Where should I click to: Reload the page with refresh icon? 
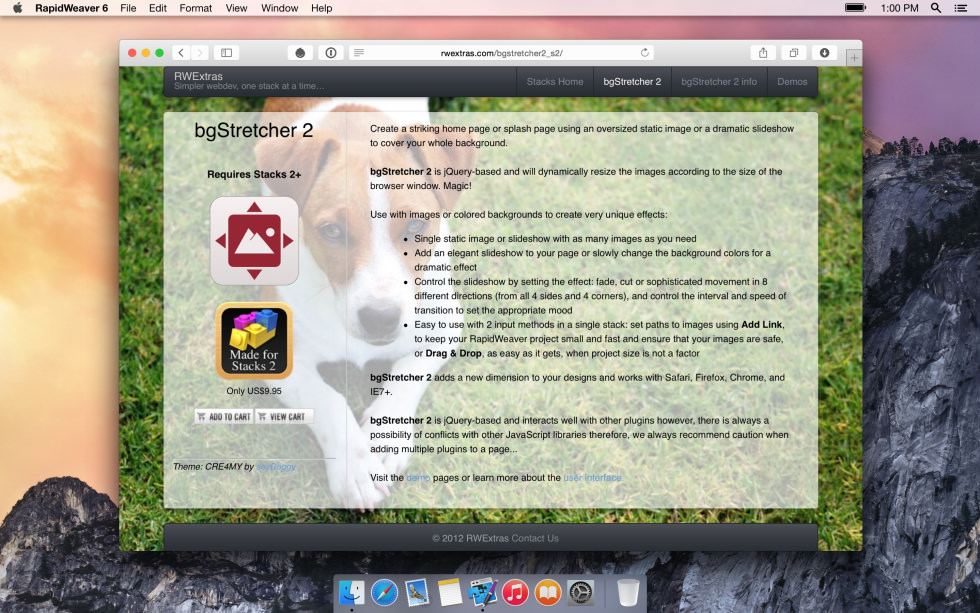(x=644, y=53)
